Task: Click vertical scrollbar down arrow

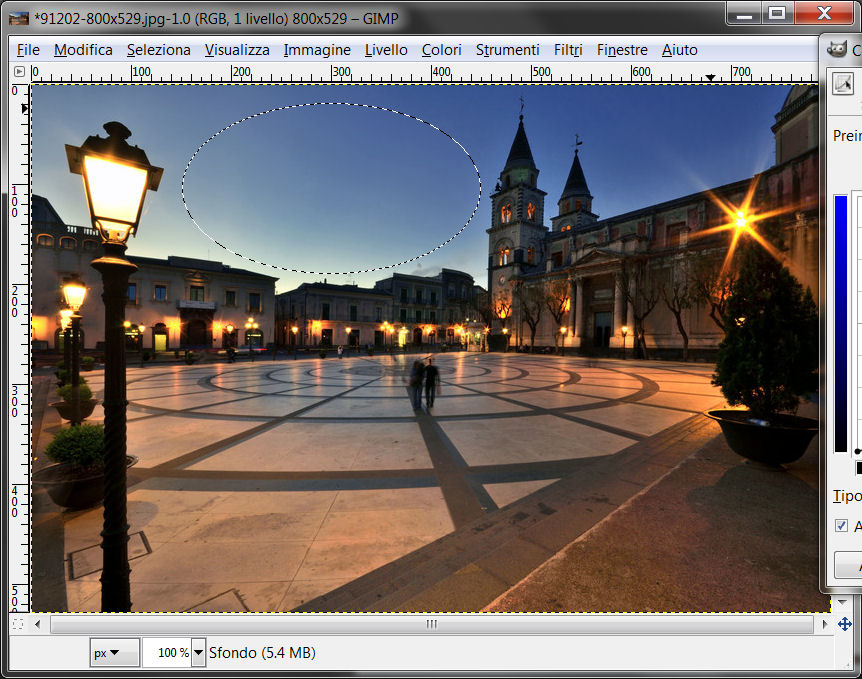Action: coord(844,604)
